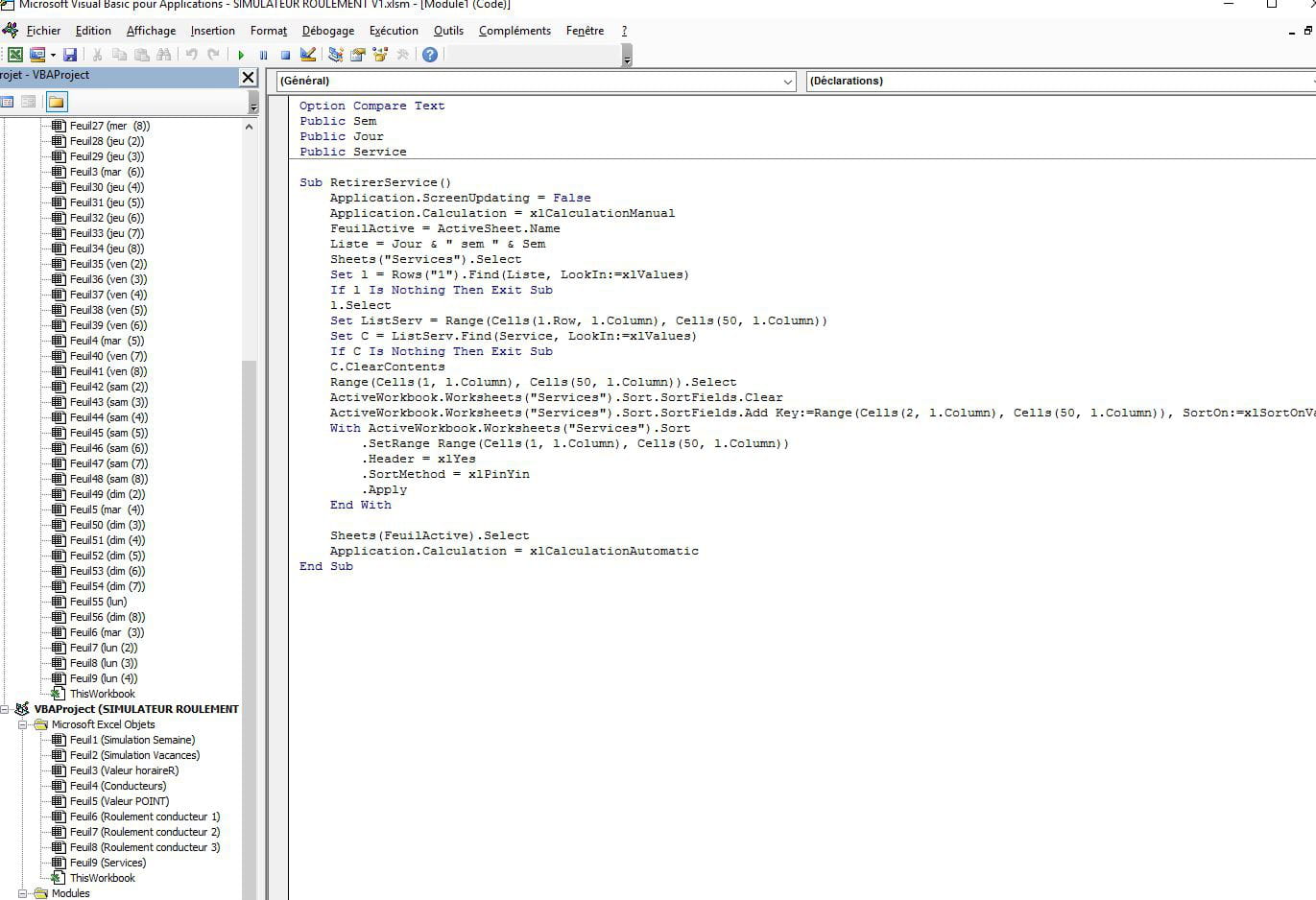Collapse the Modules folder
Image resolution: width=1316 pixels, height=900 pixels.
click(23, 893)
